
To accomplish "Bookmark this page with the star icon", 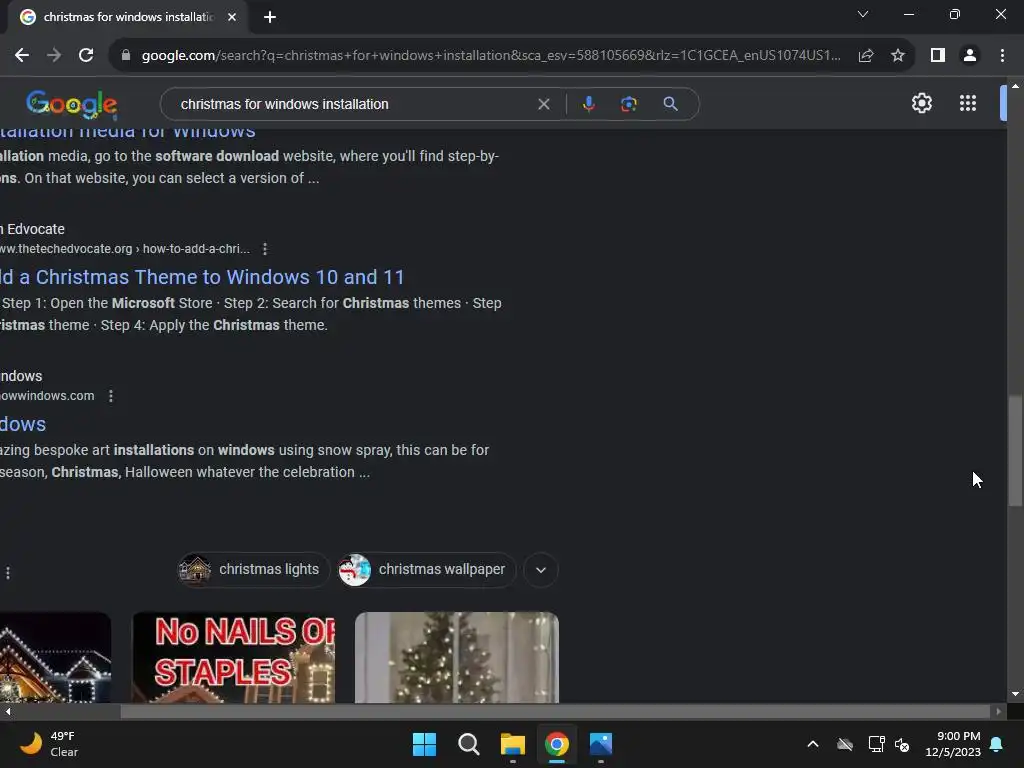I will (x=898, y=56).
